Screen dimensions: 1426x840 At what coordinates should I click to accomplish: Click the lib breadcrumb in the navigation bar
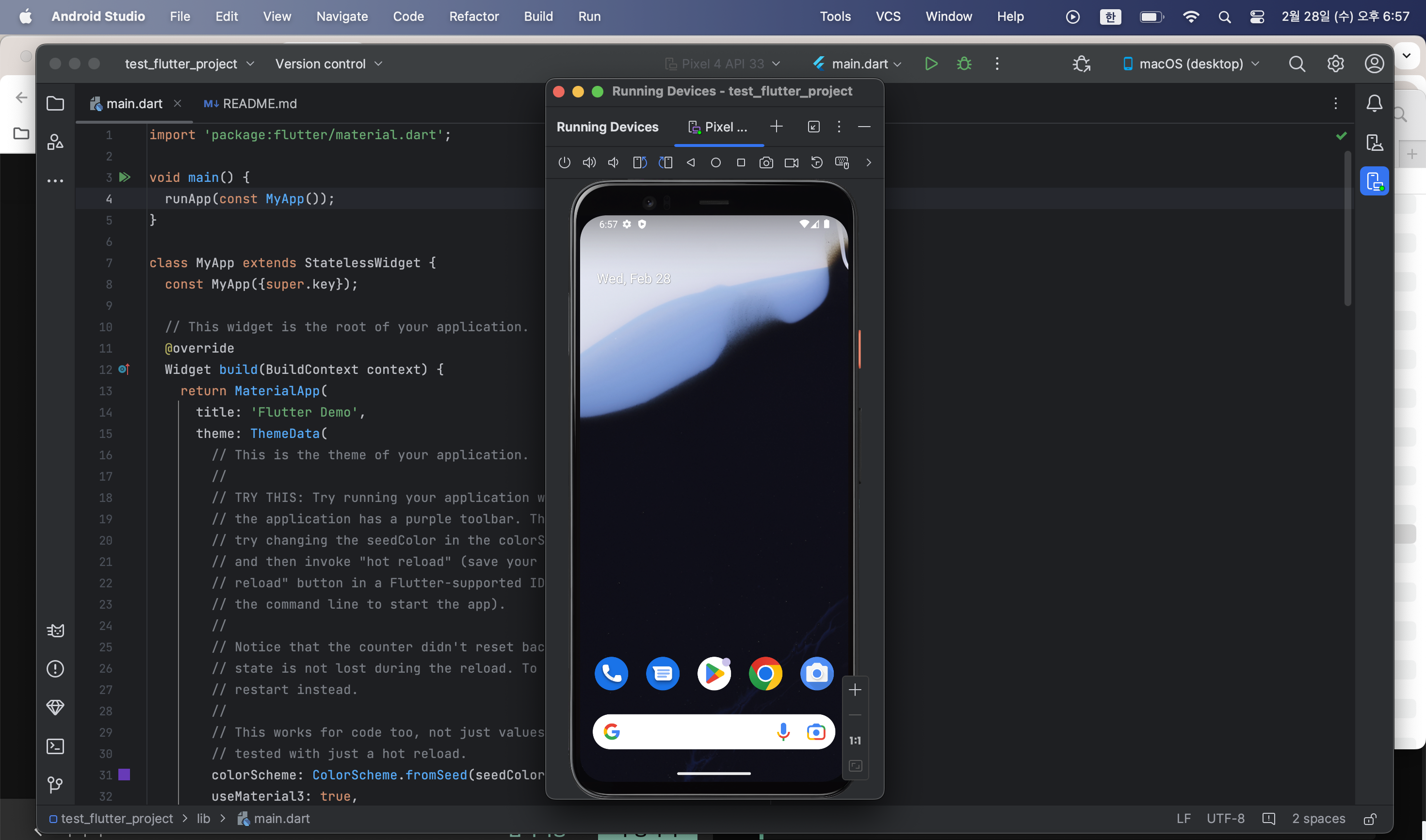click(203, 819)
